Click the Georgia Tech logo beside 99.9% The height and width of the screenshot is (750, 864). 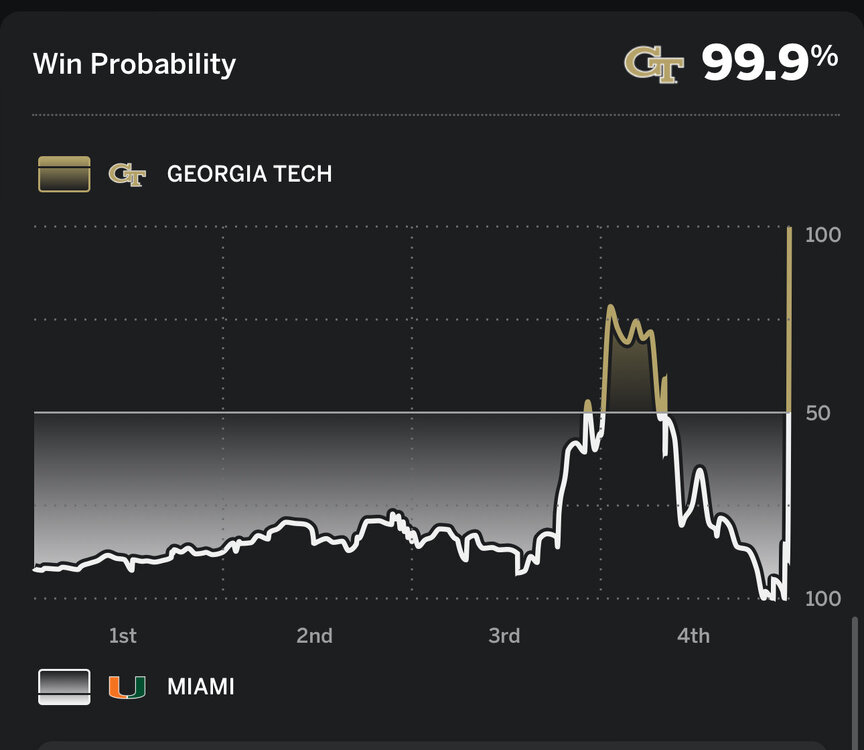point(654,65)
